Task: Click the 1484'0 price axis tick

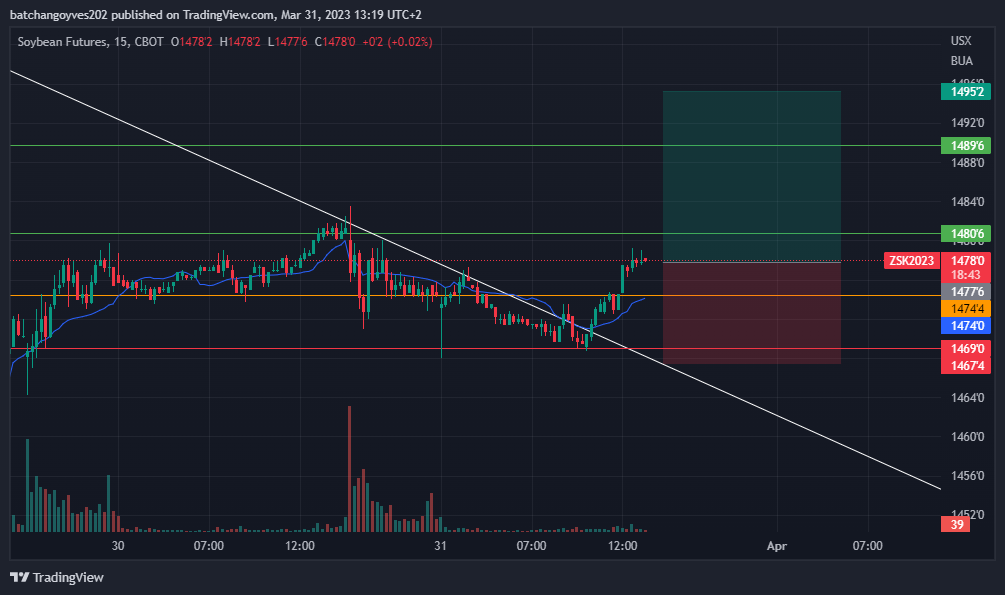Action: click(967, 202)
